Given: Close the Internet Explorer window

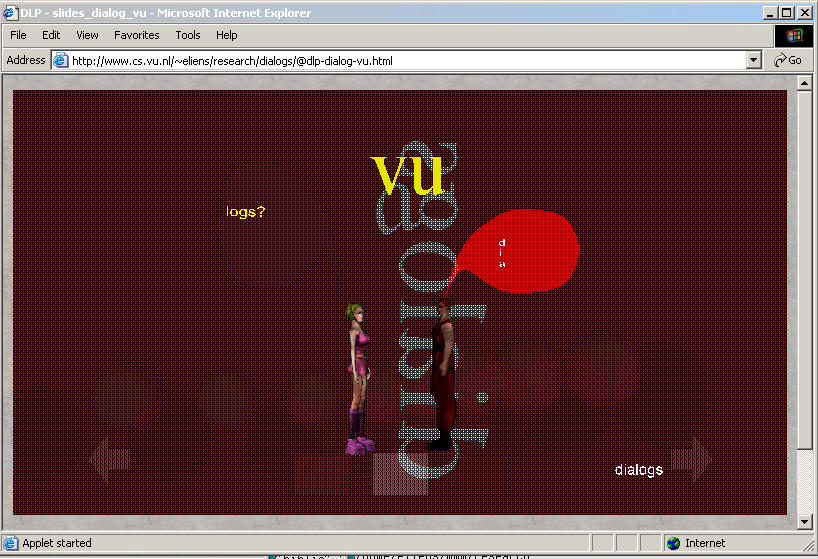Looking at the screenshot, I should (x=805, y=13).
